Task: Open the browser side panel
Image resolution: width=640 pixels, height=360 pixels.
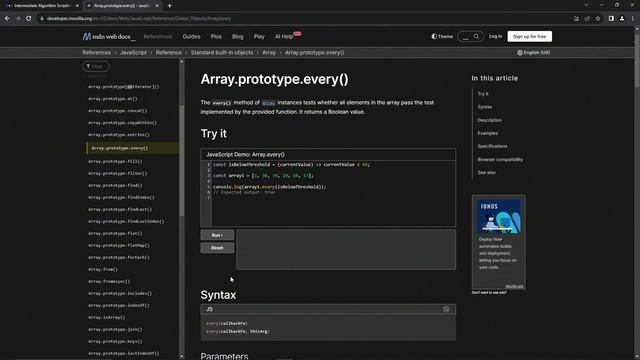Action: point(611,18)
